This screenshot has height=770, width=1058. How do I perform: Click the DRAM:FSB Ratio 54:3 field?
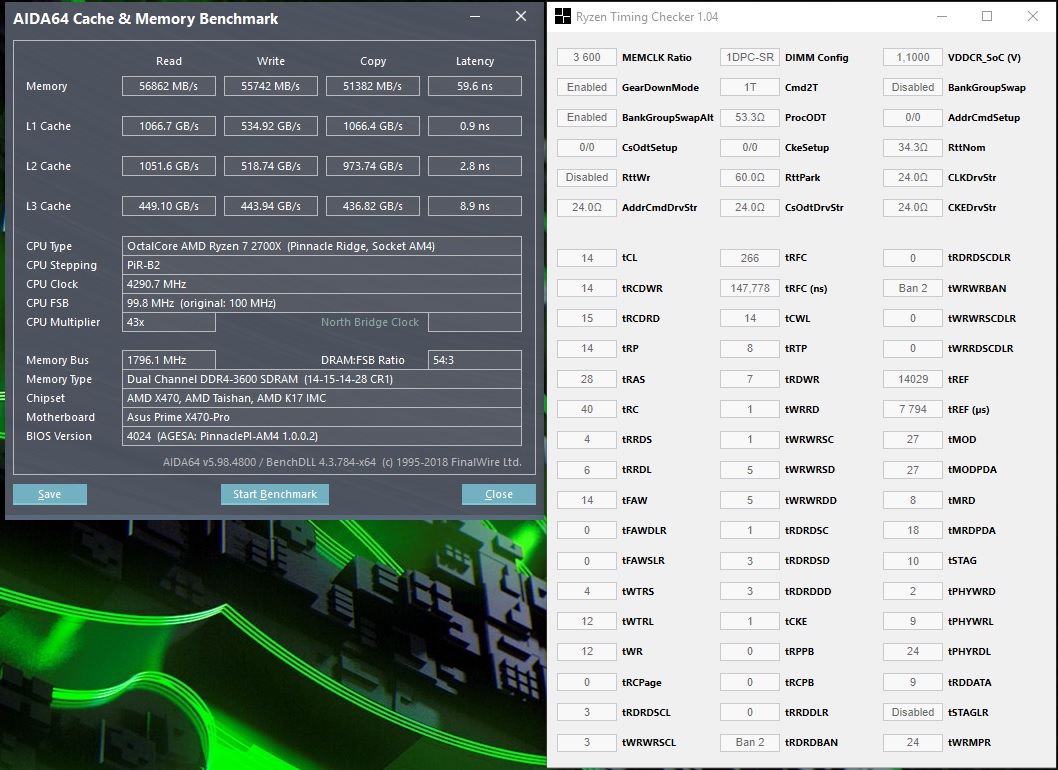click(x=474, y=360)
